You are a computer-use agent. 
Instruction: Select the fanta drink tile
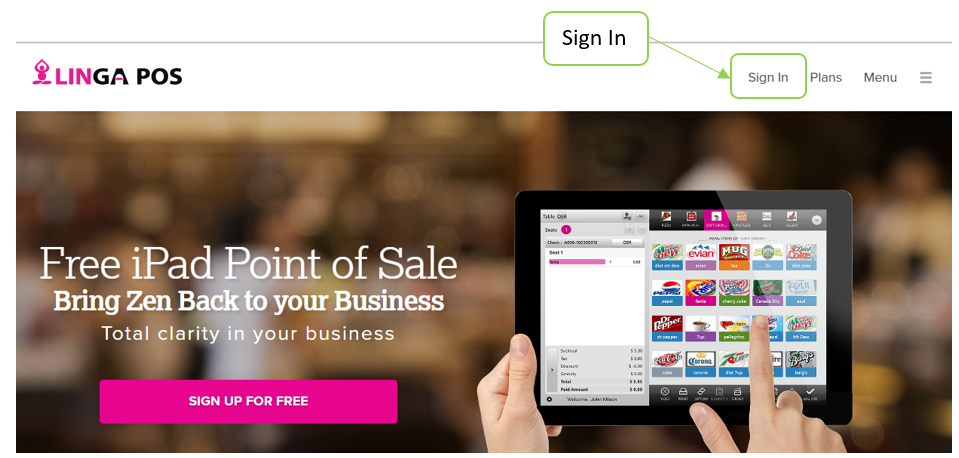click(x=701, y=292)
